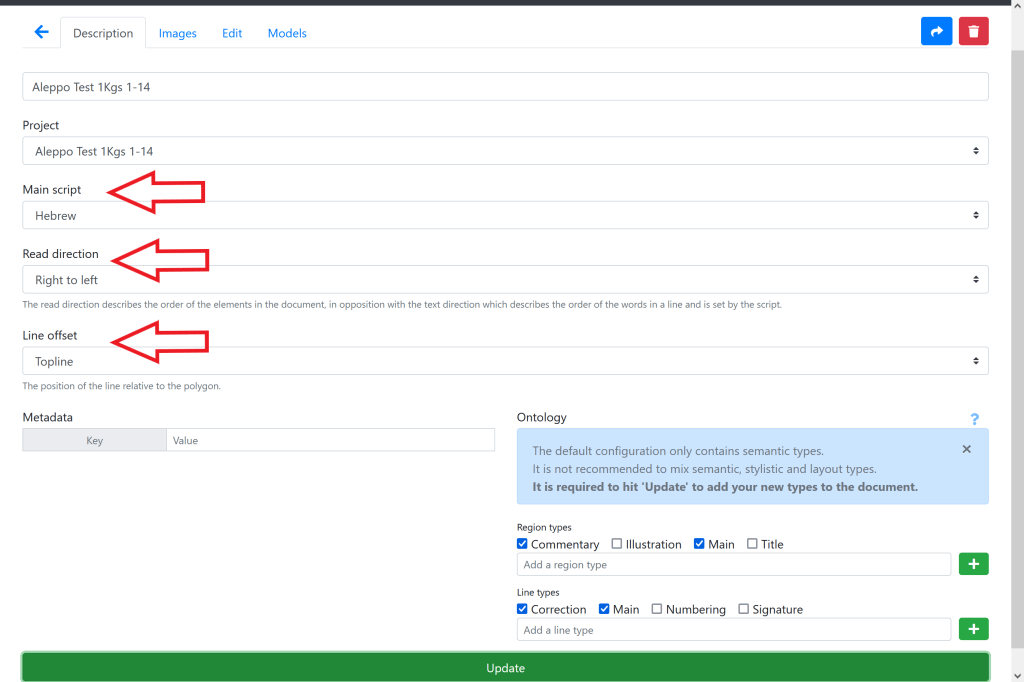The height and width of the screenshot is (682, 1024).
Task: Open the Models tab
Action: tap(287, 33)
